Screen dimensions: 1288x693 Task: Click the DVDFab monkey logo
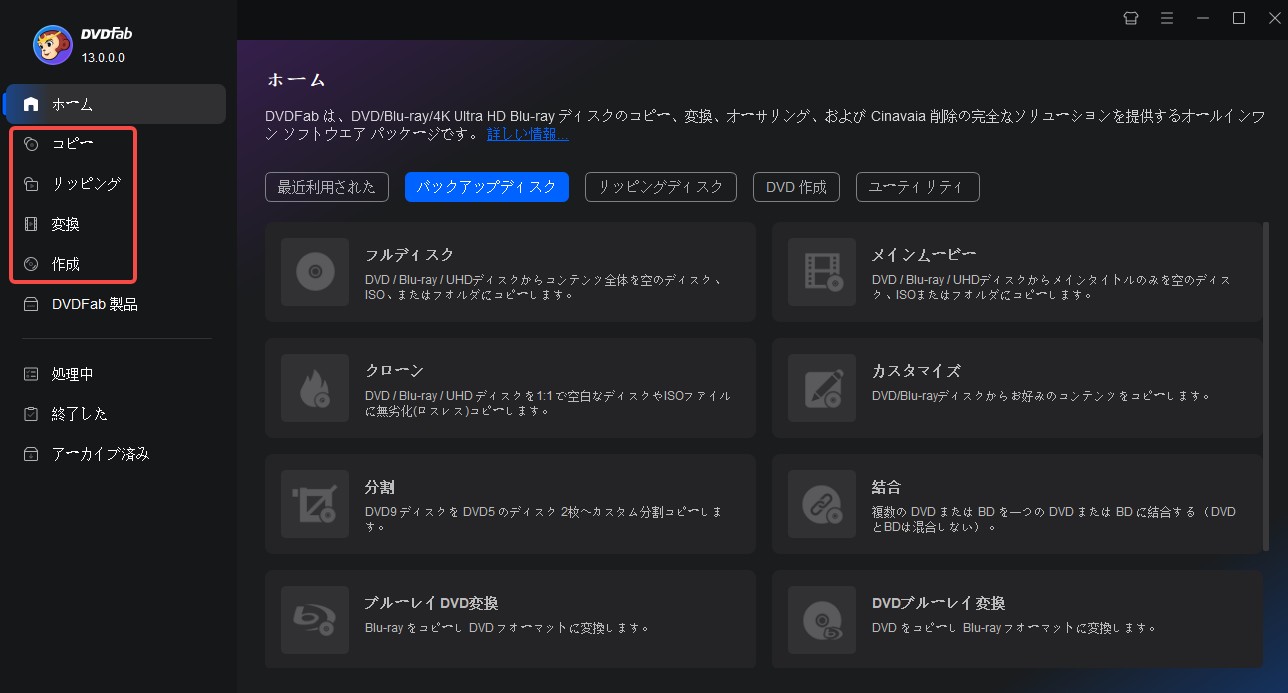tap(52, 43)
